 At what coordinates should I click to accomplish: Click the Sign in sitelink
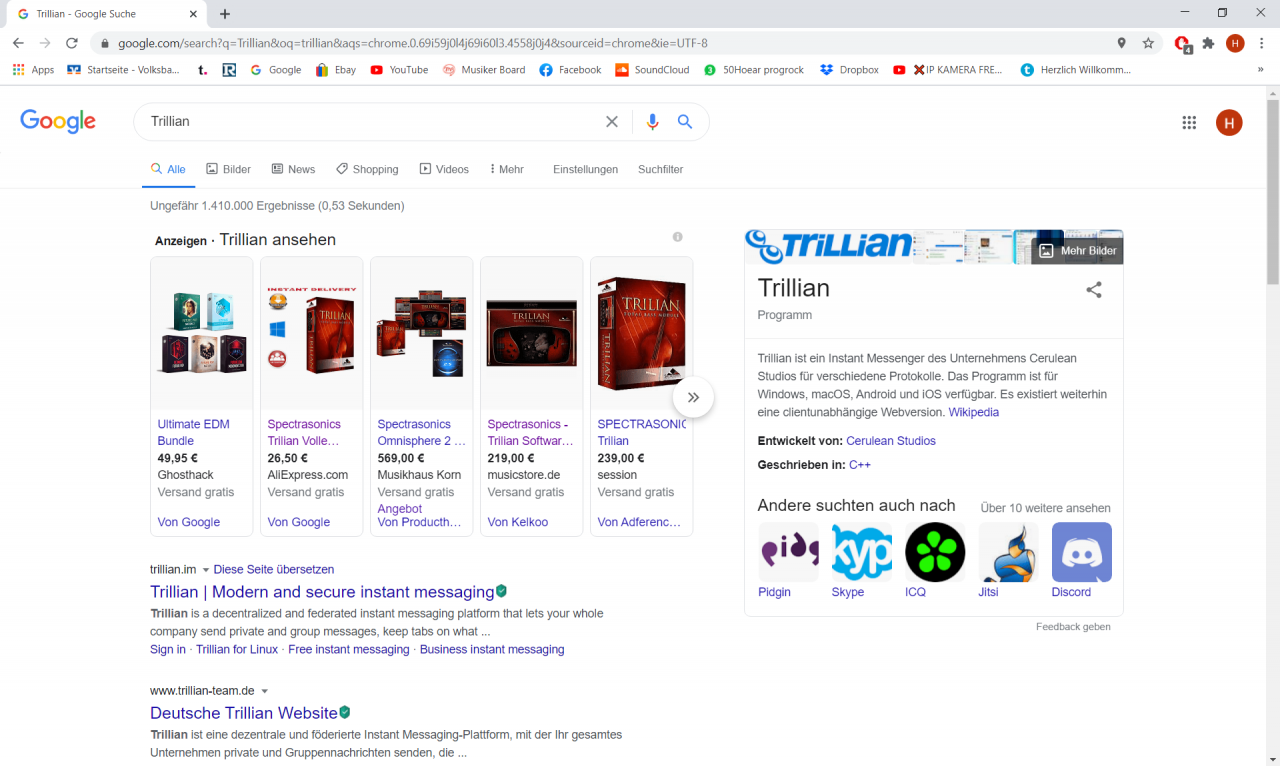(168, 649)
